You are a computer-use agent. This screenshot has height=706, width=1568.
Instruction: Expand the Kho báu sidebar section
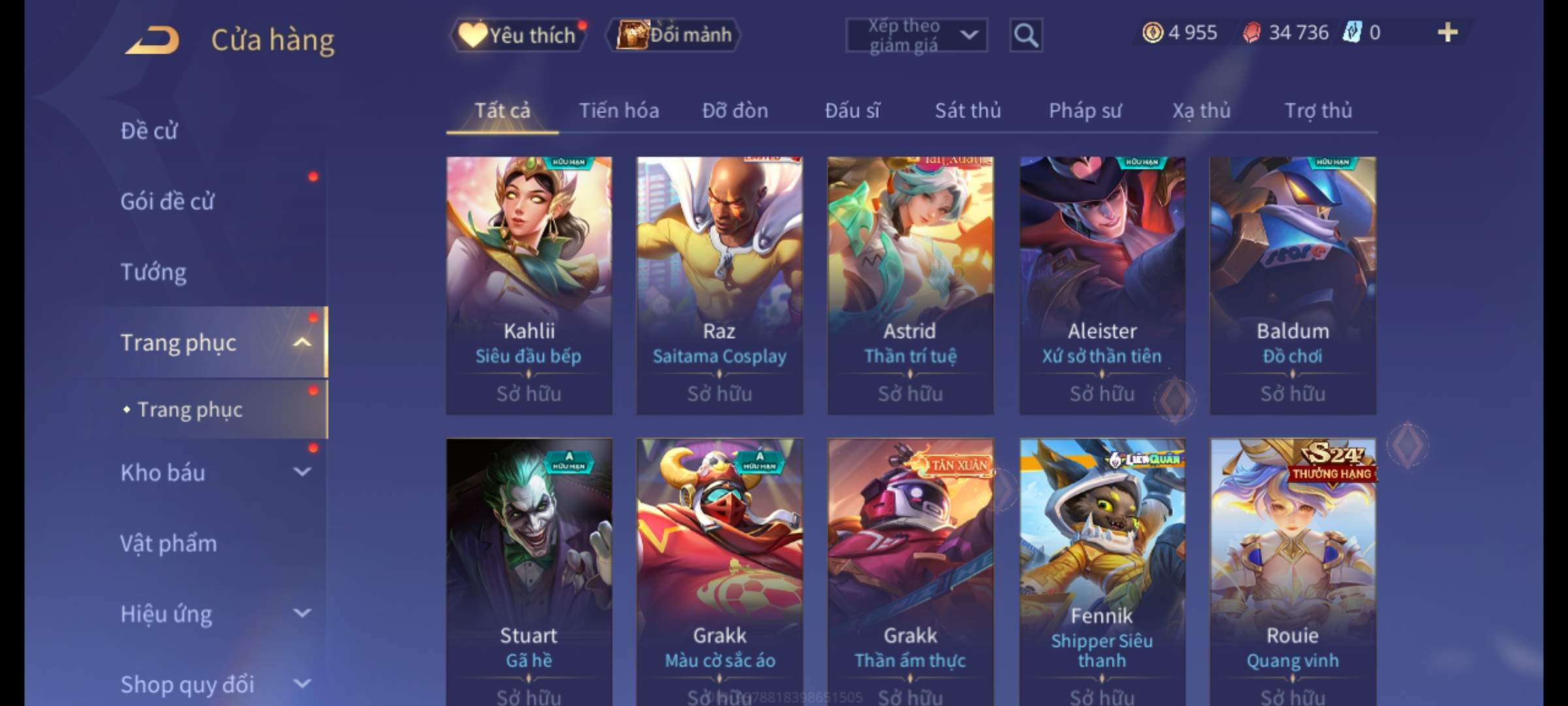coord(302,472)
